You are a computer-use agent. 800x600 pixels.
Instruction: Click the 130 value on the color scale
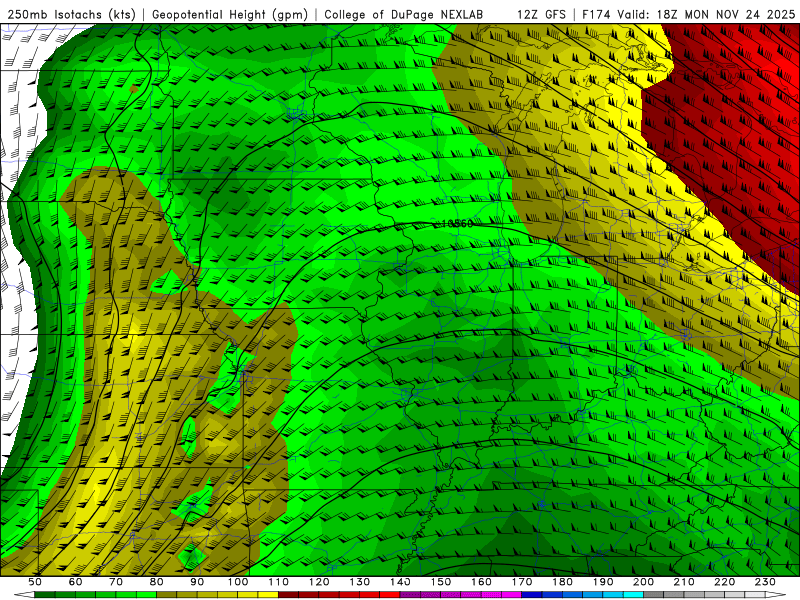pyautogui.click(x=360, y=582)
